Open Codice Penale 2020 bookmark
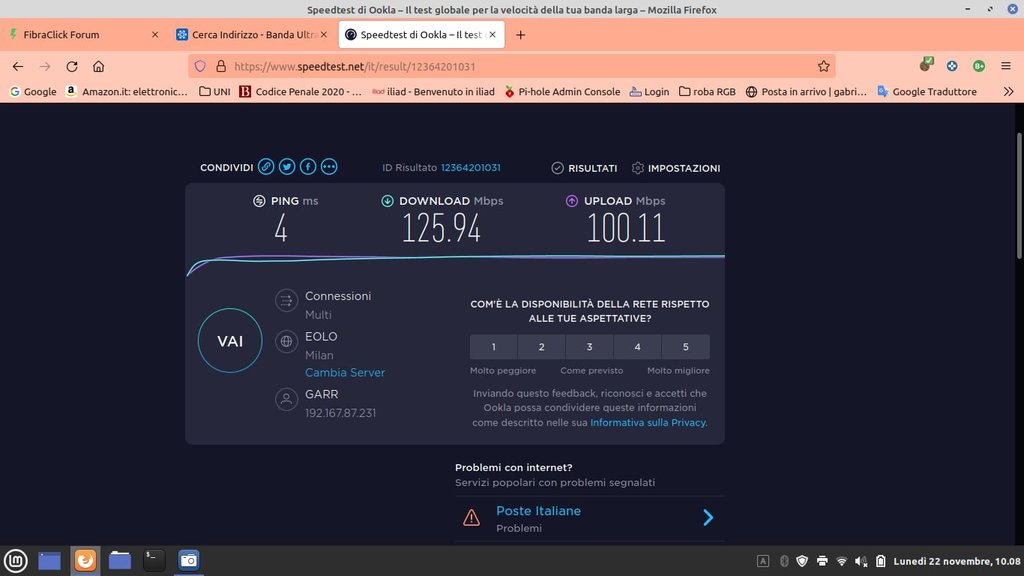The height and width of the screenshot is (576, 1024). click(x=300, y=91)
